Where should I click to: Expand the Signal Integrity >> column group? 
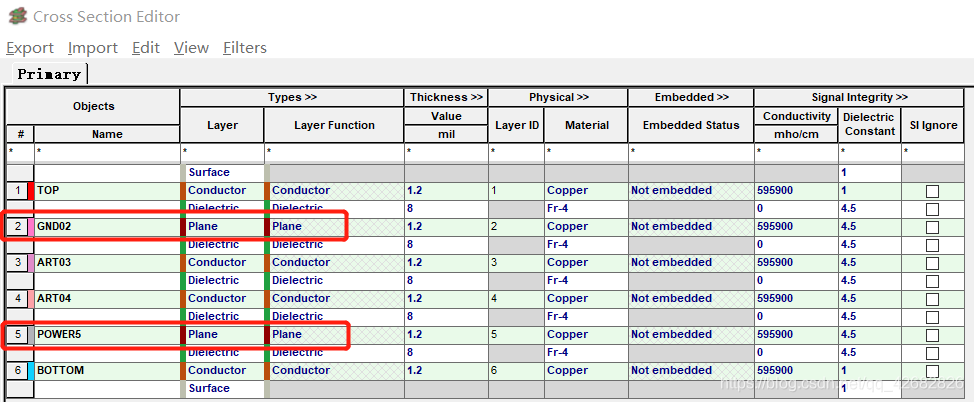pos(859,98)
